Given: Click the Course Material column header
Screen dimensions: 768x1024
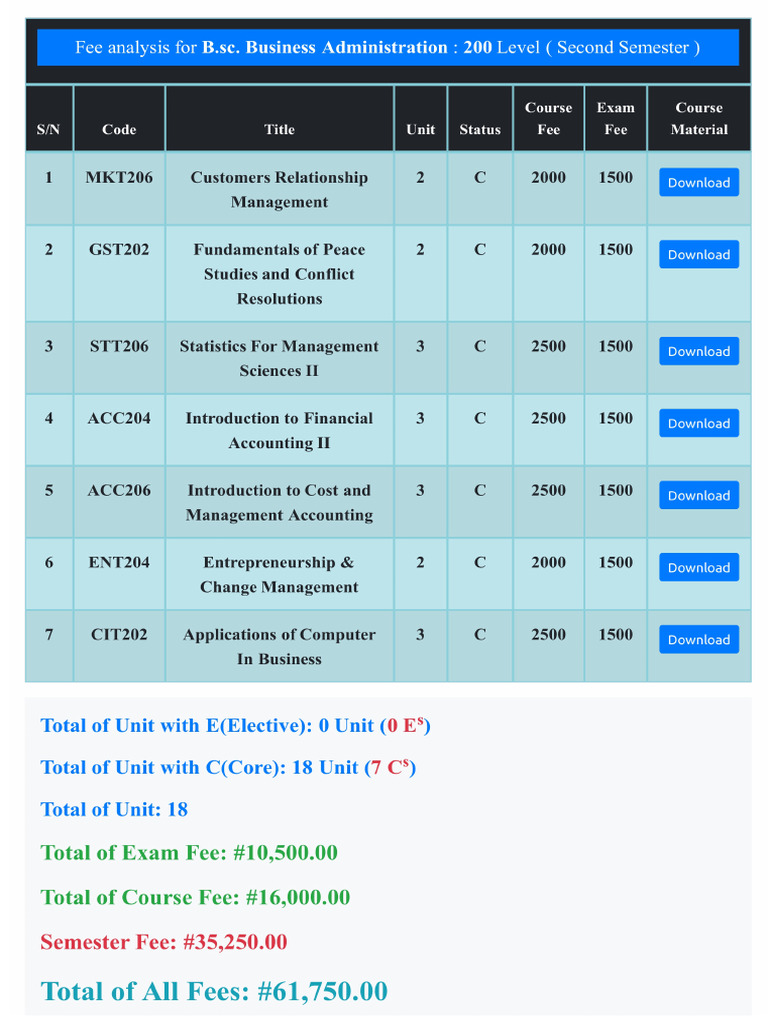Looking at the screenshot, I should point(699,118).
